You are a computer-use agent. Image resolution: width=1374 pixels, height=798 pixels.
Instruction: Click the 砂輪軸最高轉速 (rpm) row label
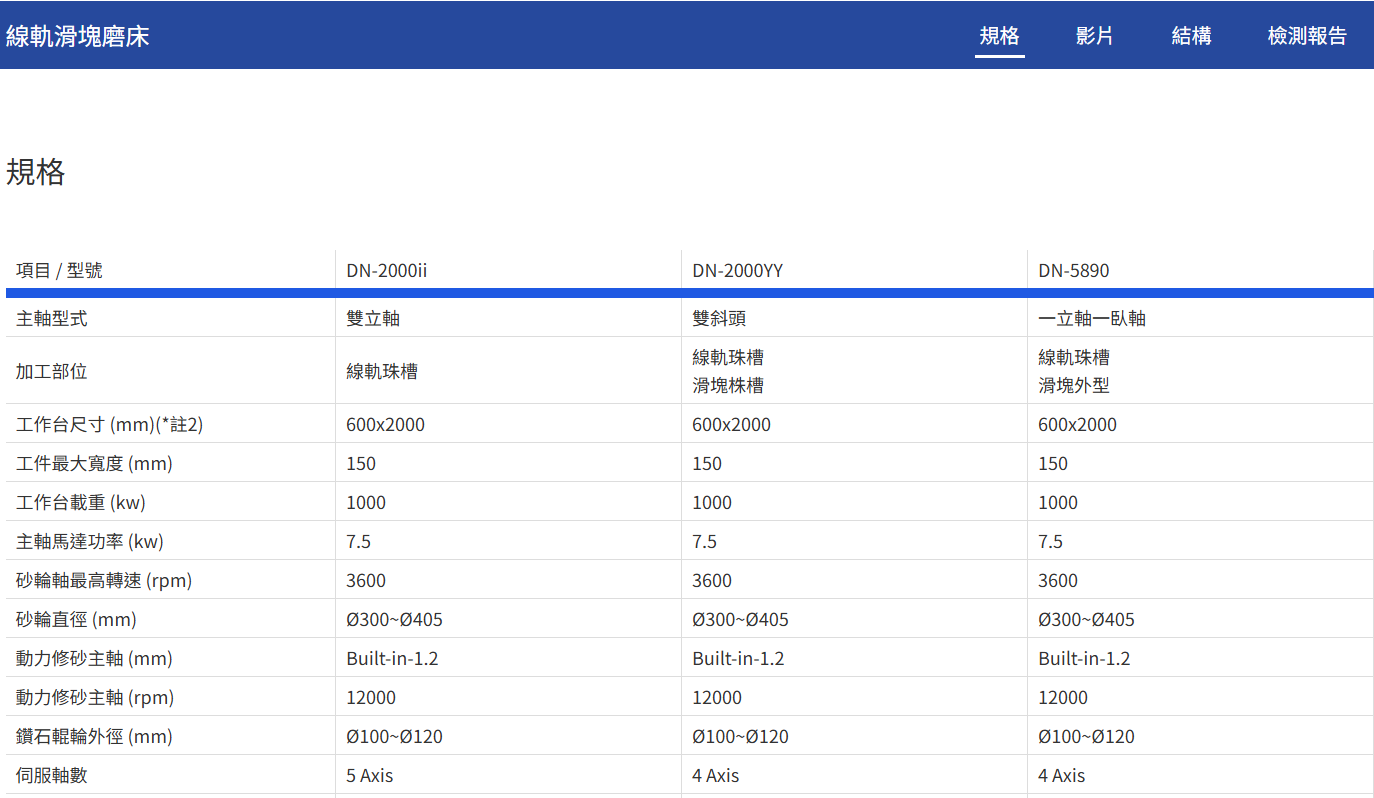(104, 580)
